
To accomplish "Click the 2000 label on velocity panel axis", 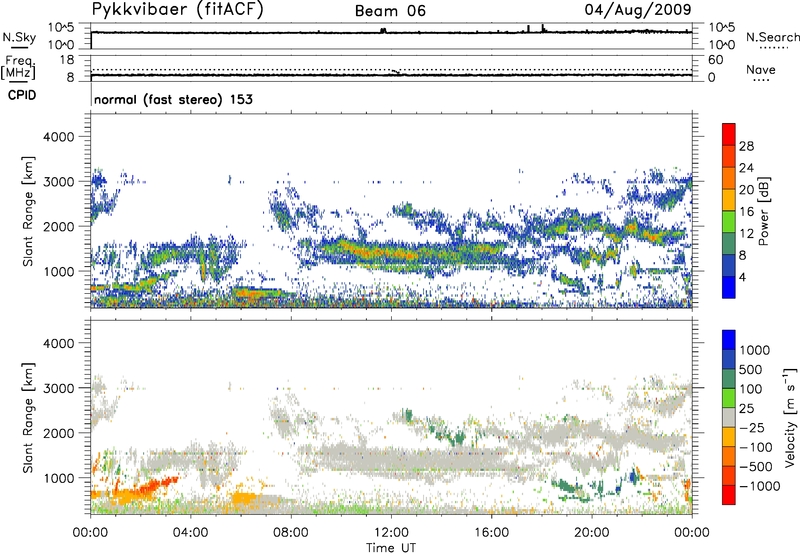I will pos(59,433).
